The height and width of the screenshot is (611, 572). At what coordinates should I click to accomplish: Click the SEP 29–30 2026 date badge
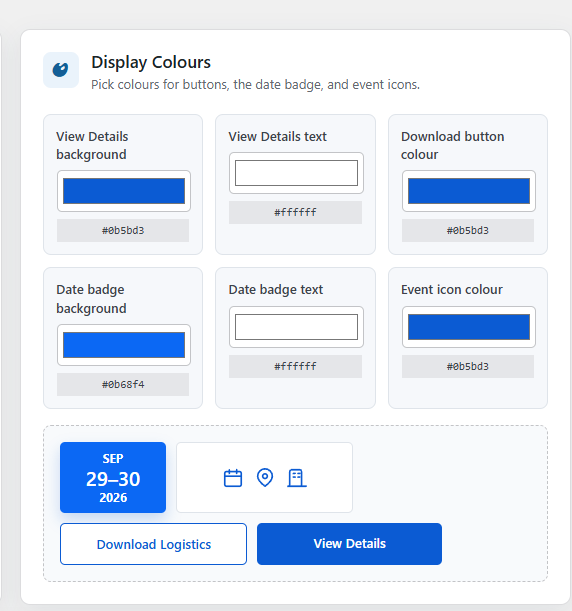113,477
